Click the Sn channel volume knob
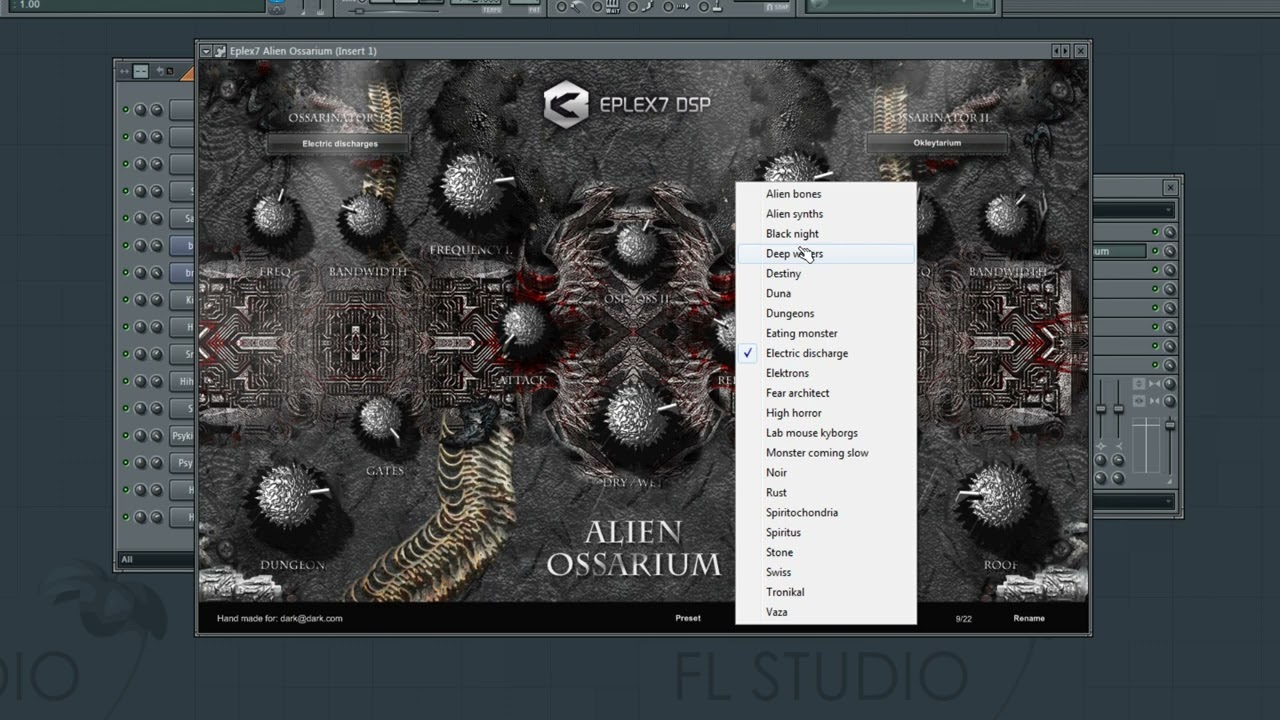 coord(156,354)
